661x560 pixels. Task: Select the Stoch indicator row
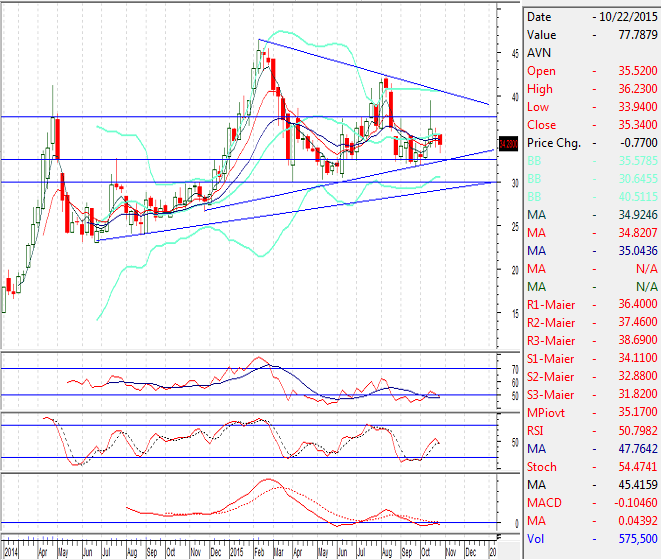pos(590,467)
